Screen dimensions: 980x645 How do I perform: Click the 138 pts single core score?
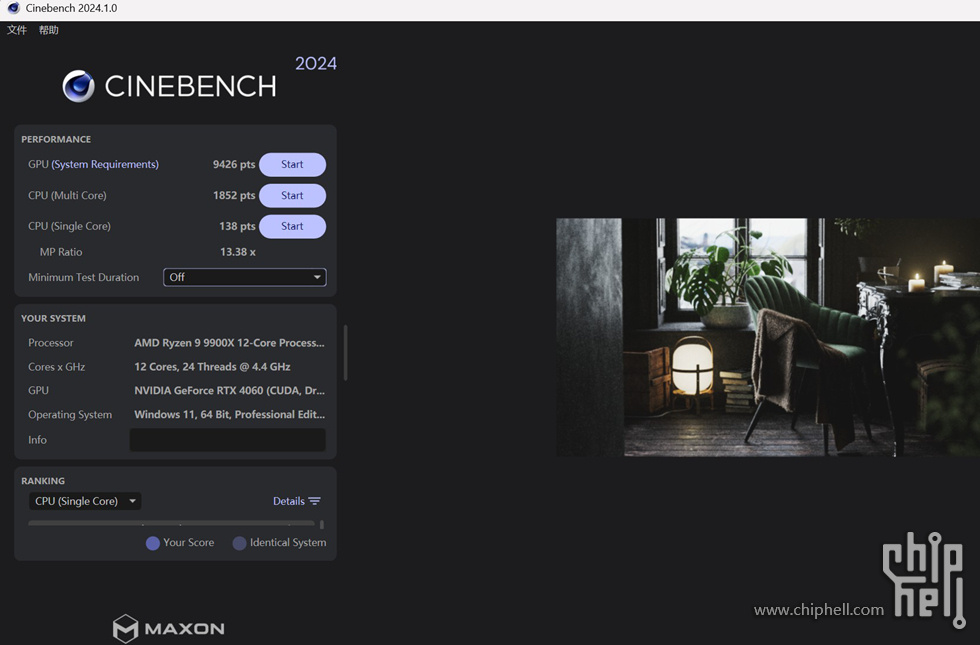click(237, 226)
